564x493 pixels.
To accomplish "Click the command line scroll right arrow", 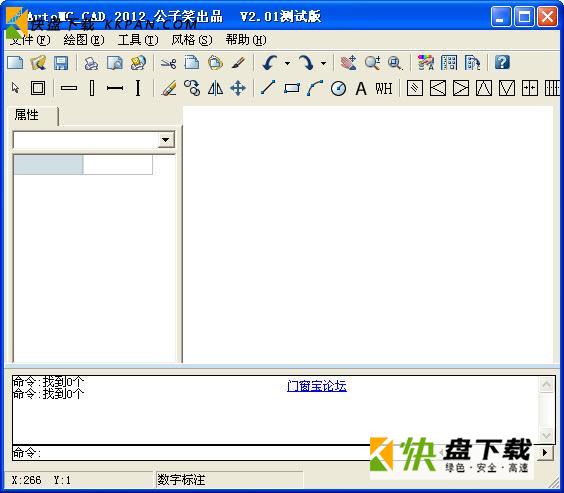I will 545,452.
